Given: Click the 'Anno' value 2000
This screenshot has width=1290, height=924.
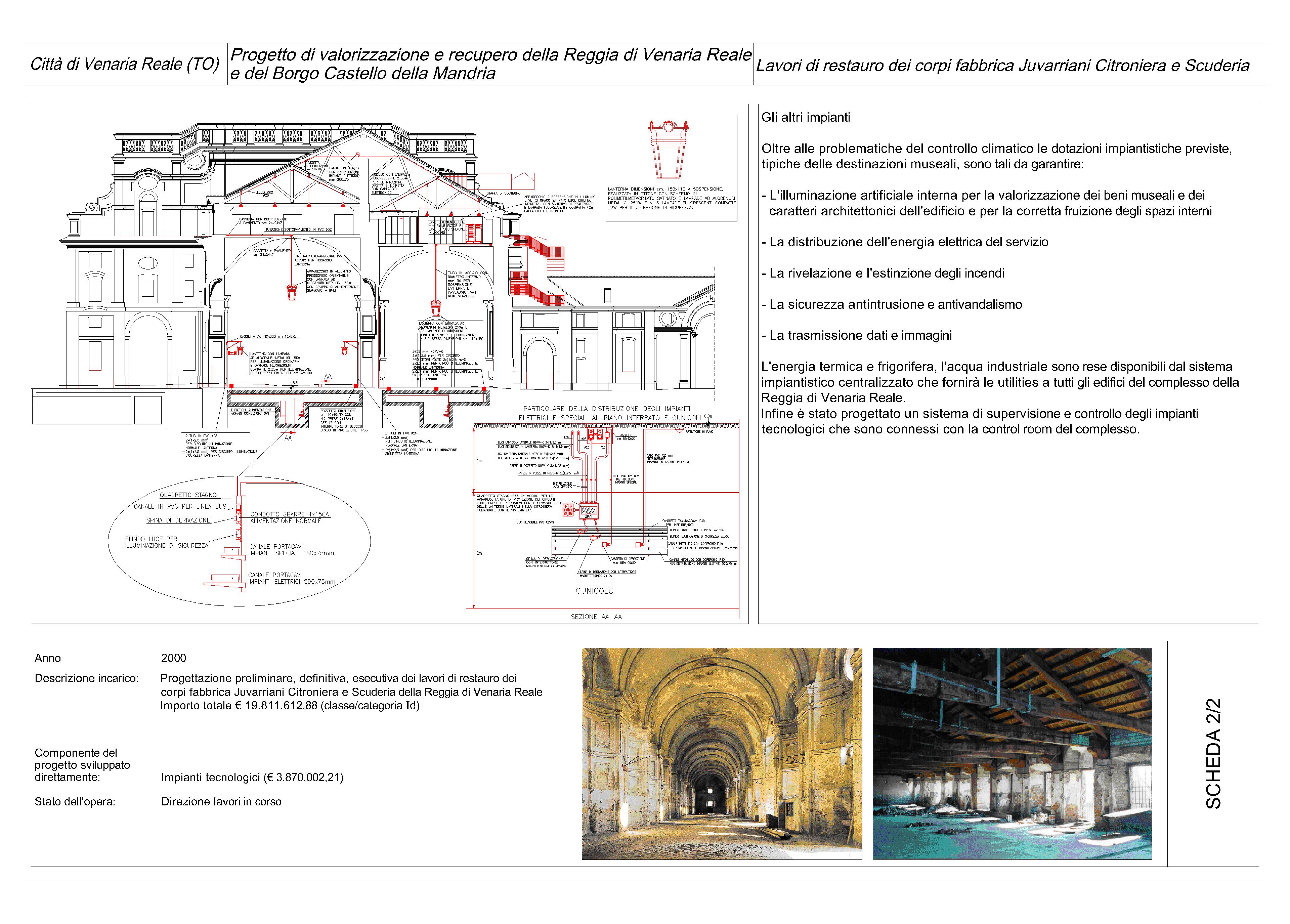Looking at the screenshot, I should tap(173, 658).
